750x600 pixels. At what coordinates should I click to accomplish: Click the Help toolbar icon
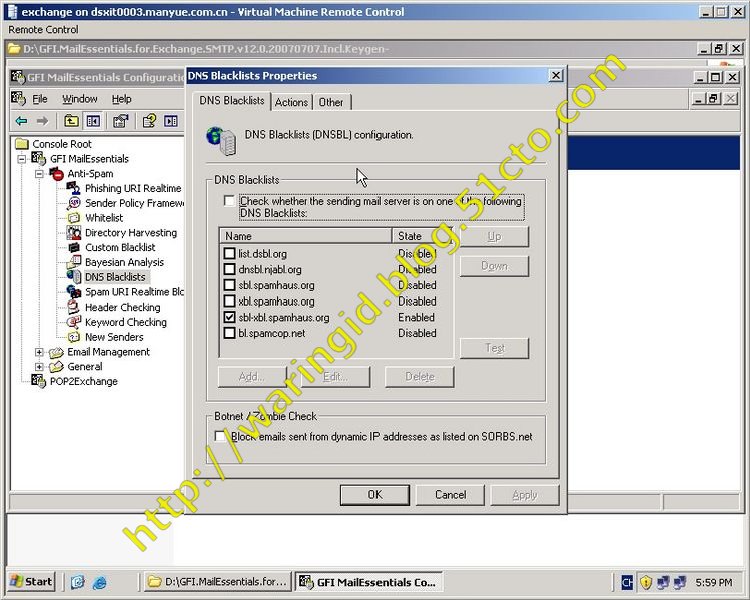click(149, 121)
